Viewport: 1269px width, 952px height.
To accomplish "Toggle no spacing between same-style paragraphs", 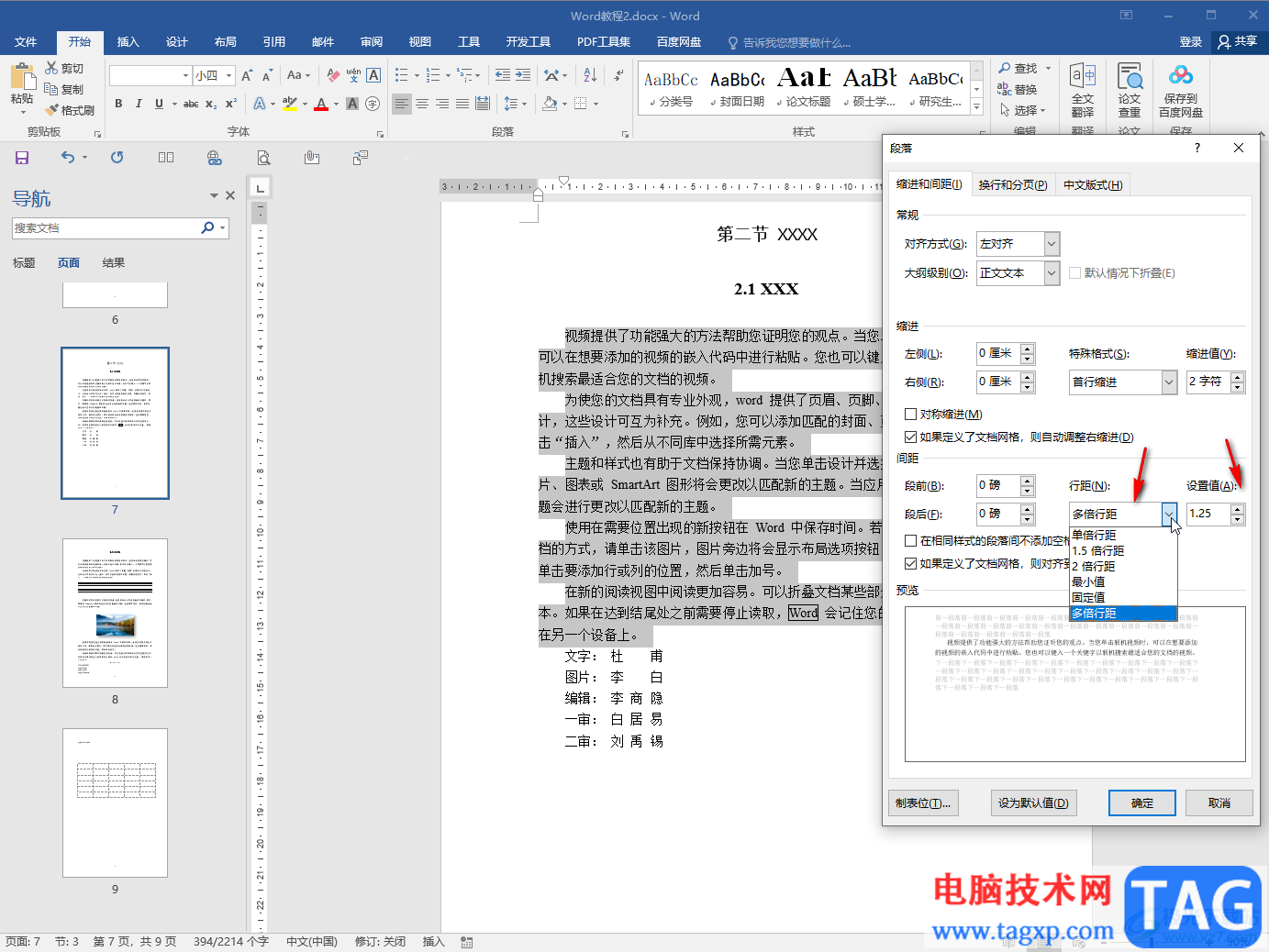I will [910, 541].
